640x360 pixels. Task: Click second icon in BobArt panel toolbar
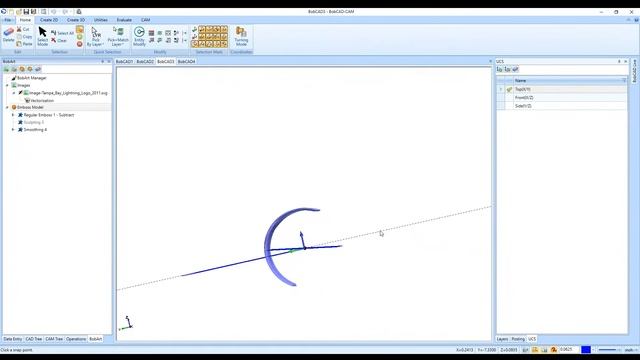(14, 69)
